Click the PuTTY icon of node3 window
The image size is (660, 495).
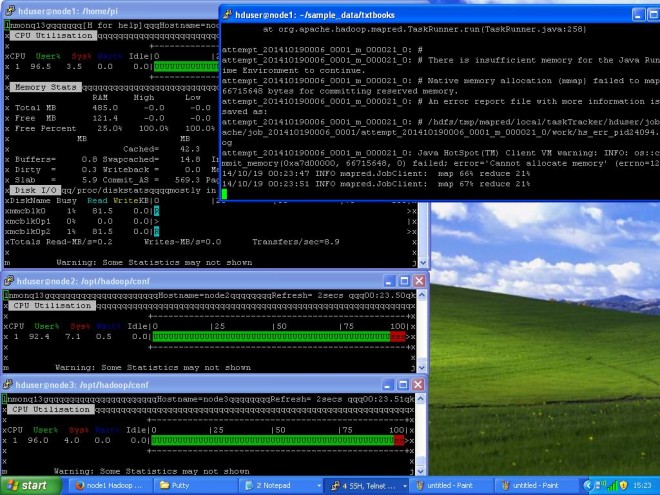click(x=9, y=384)
